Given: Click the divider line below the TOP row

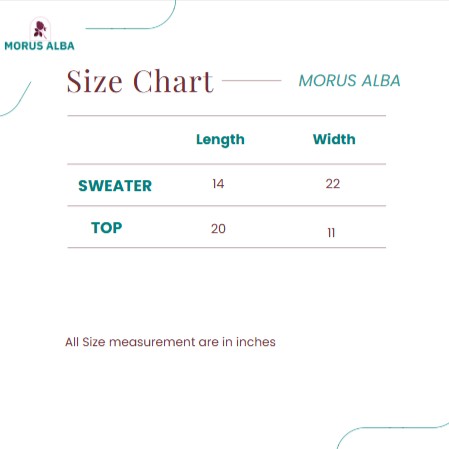Looking at the screenshot, I should pyautogui.click(x=227, y=248).
